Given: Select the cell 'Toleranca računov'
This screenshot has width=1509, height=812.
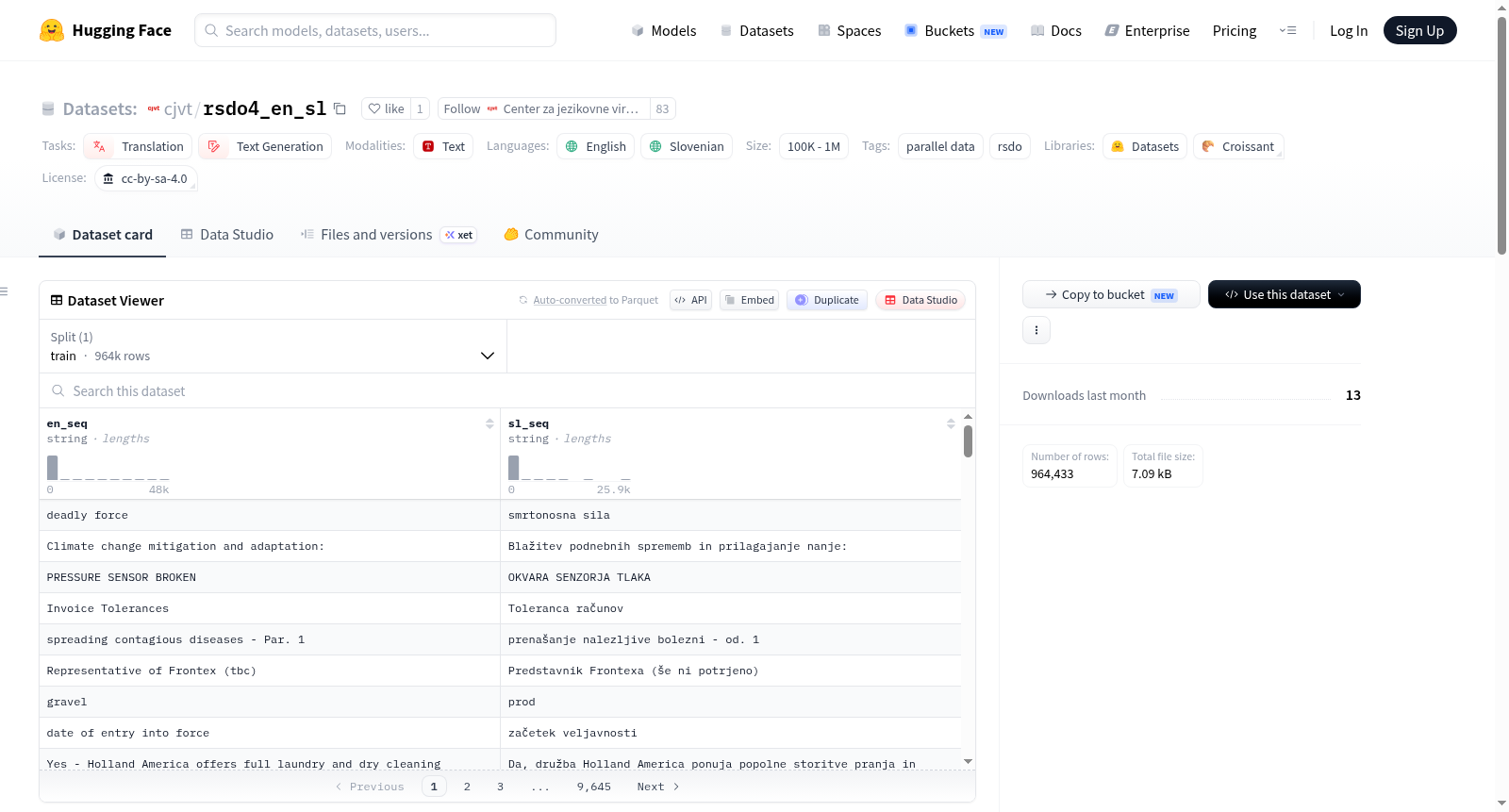Looking at the screenshot, I should pyautogui.click(x=731, y=608).
